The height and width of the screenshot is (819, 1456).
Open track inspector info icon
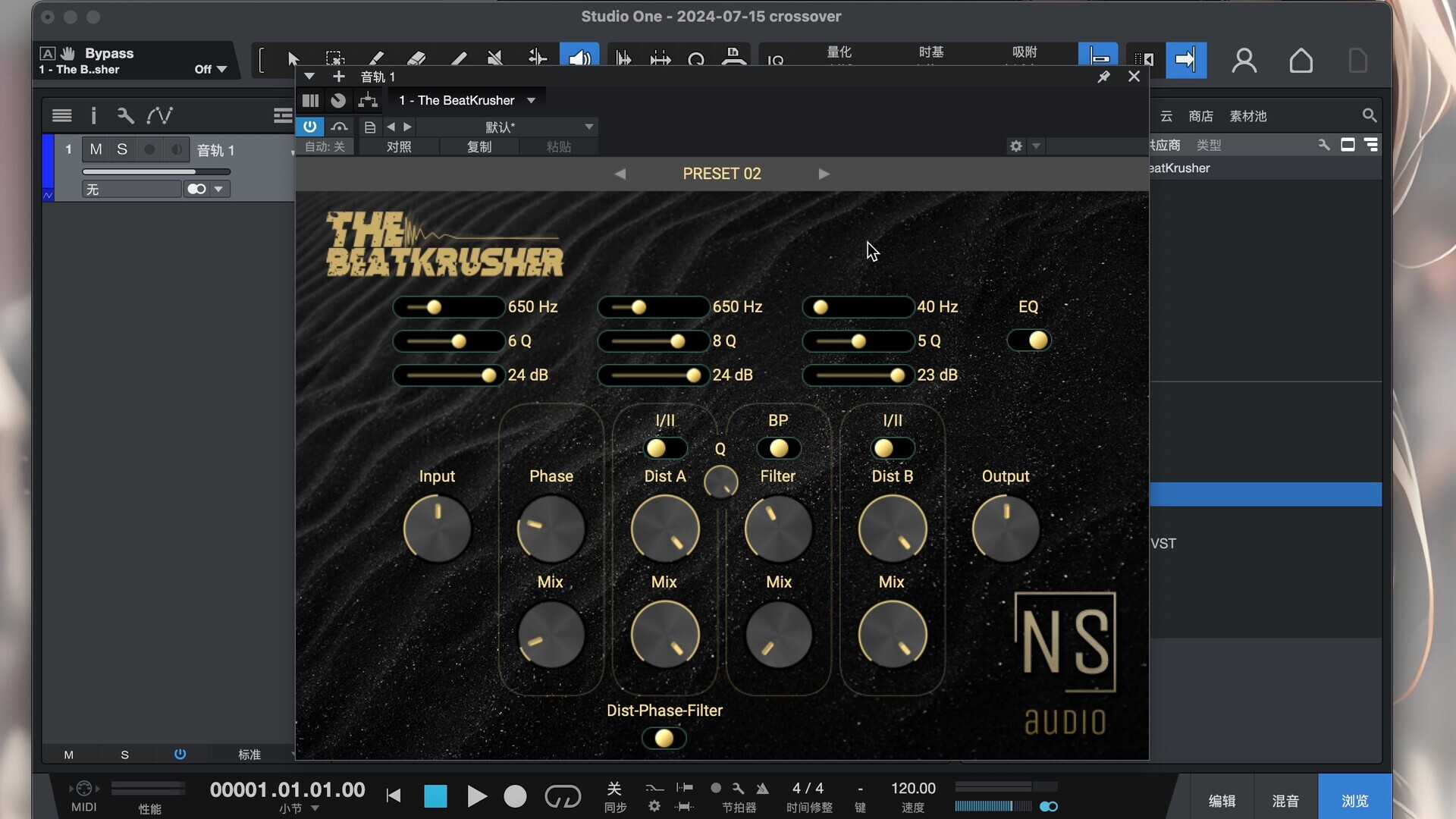pos(93,115)
